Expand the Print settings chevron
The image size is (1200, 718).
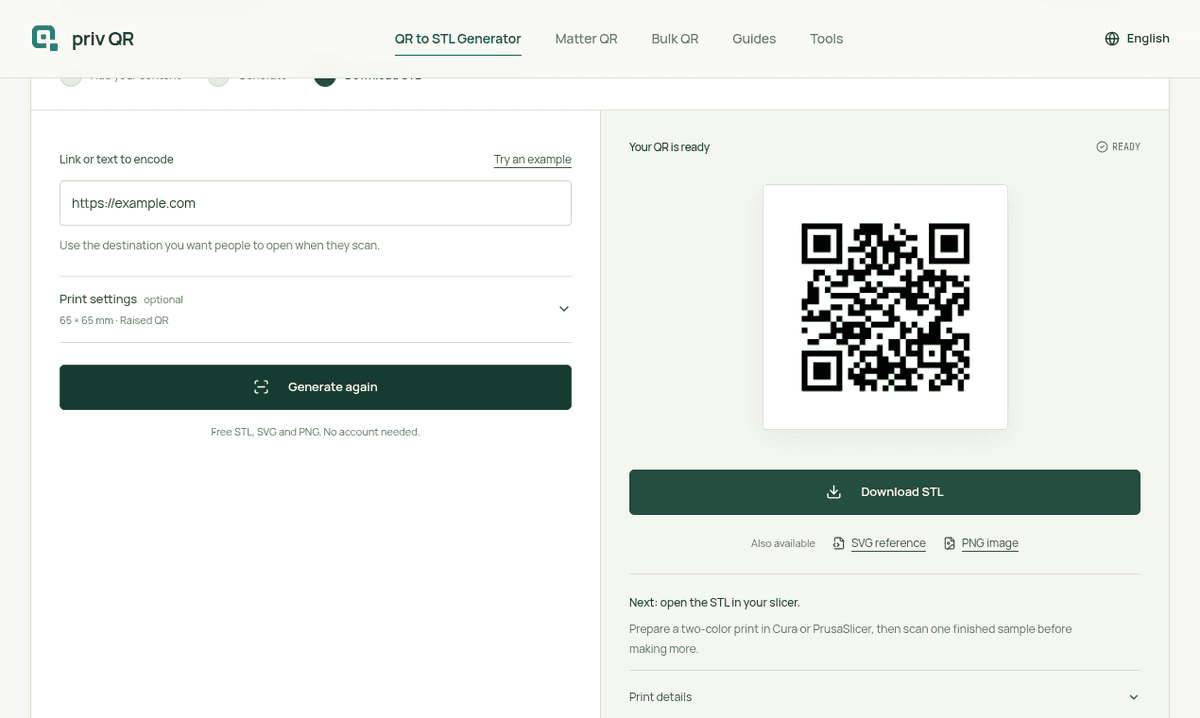click(x=564, y=309)
